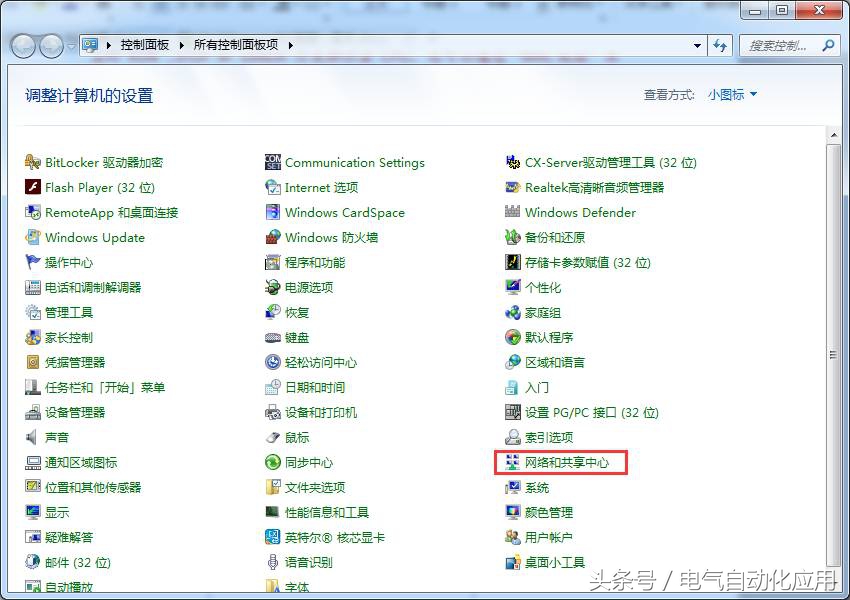This screenshot has height=600, width=850.
Task: Expand the address bar history dropdown
Action: [x=699, y=45]
